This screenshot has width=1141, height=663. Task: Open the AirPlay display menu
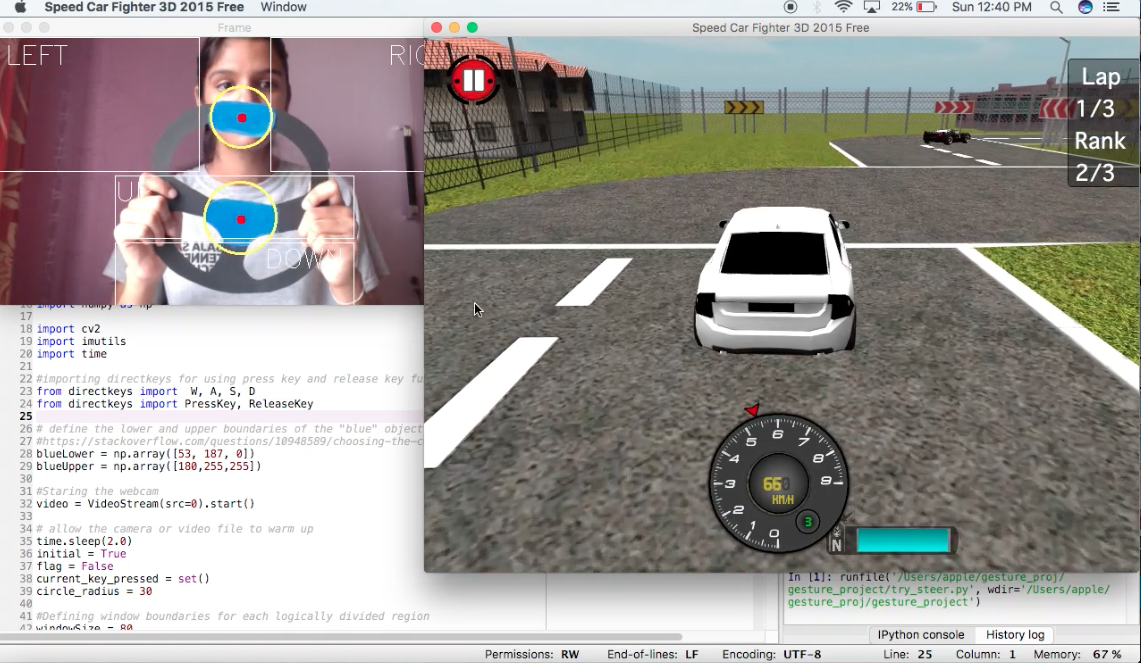[871, 7]
